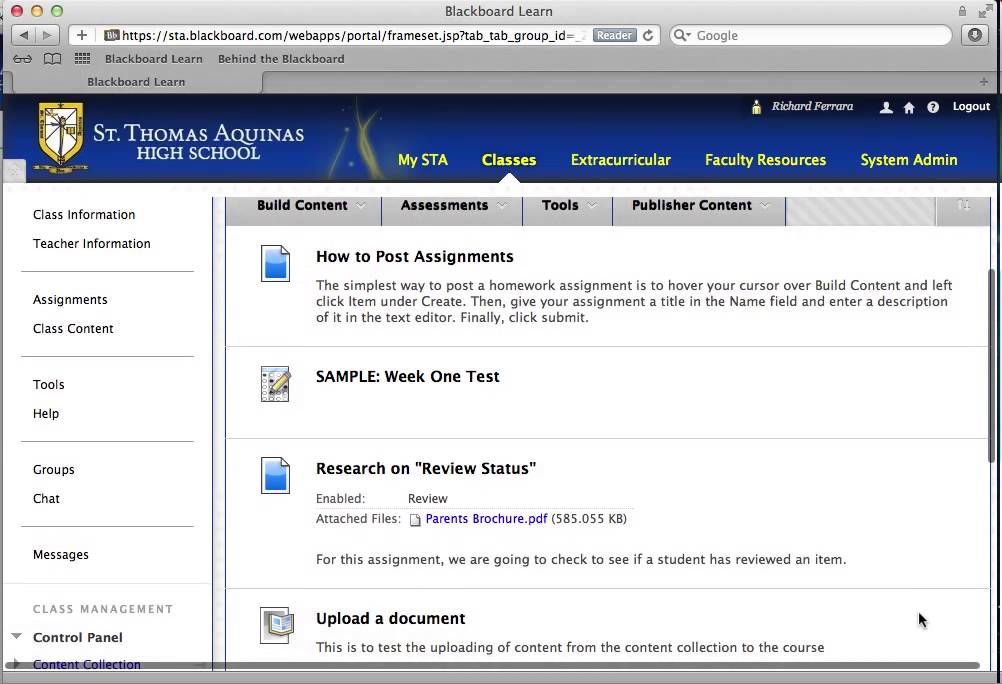The image size is (1002, 684).
Task: Click the home icon in header
Action: click(x=909, y=107)
